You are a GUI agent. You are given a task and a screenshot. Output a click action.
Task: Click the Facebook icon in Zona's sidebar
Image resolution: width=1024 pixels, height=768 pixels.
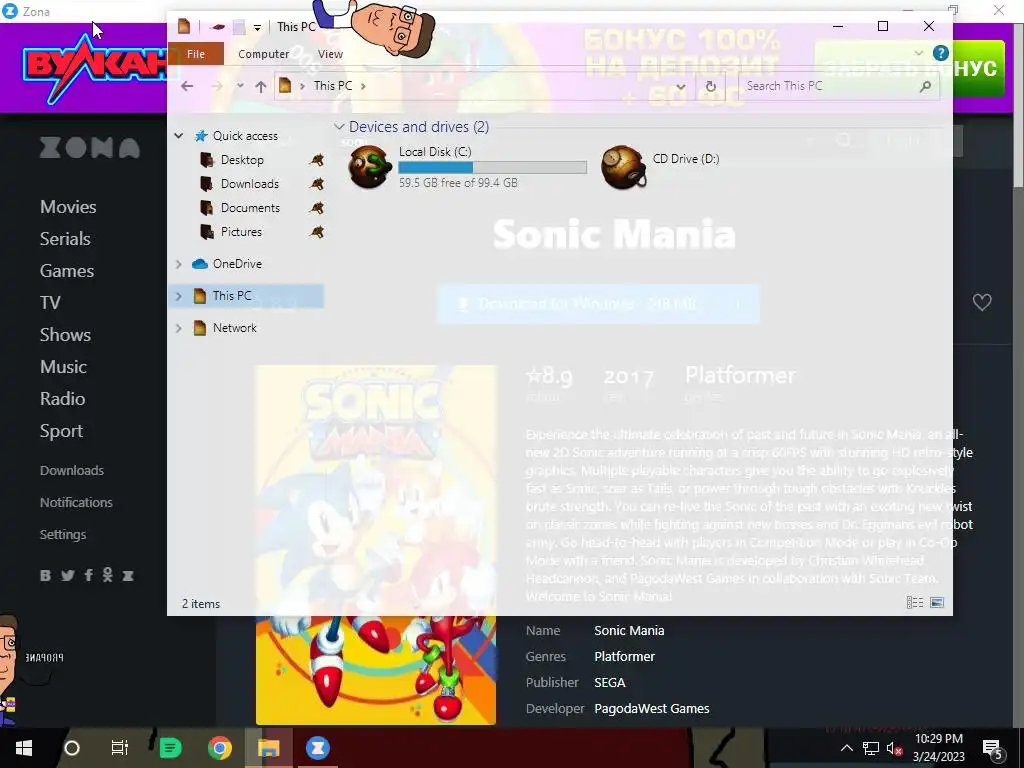coord(88,575)
